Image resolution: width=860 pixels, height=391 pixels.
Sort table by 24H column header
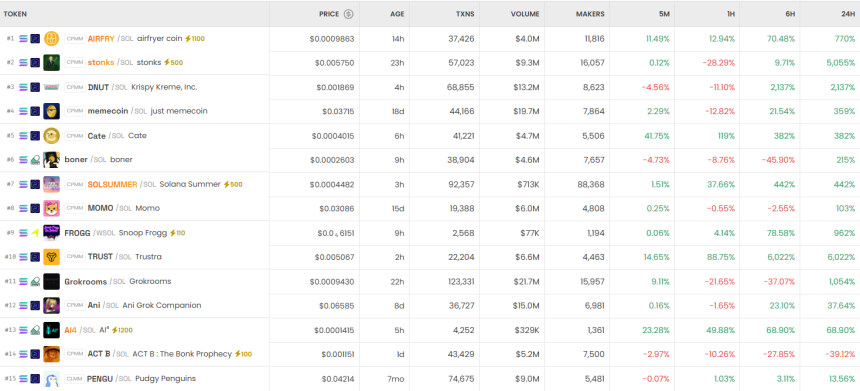[x=848, y=14]
